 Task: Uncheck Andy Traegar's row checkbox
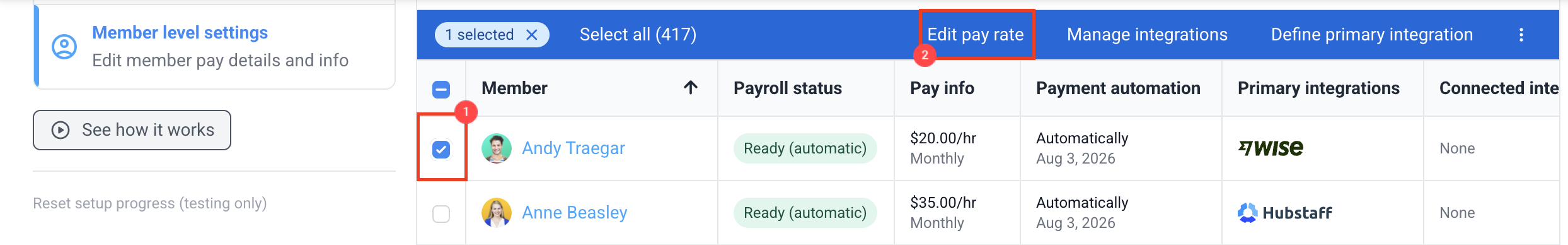pyautogui.click(x=441, y=149)
